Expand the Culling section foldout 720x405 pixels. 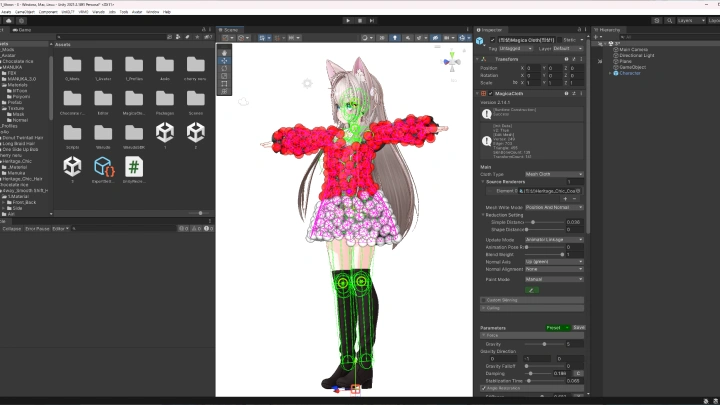click(x=484, y=308)
